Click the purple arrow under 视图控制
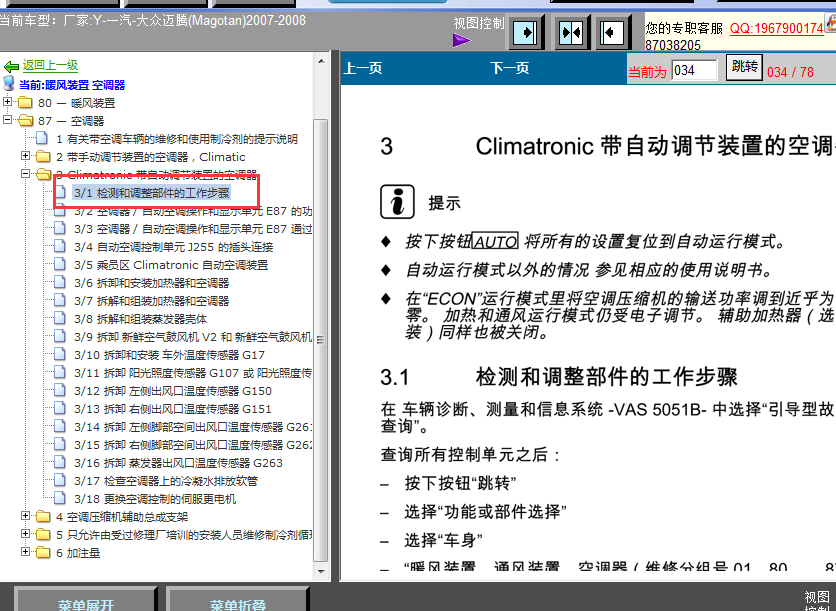The width and height of the screenshot is (836, 611). click(x=462, y=40)
